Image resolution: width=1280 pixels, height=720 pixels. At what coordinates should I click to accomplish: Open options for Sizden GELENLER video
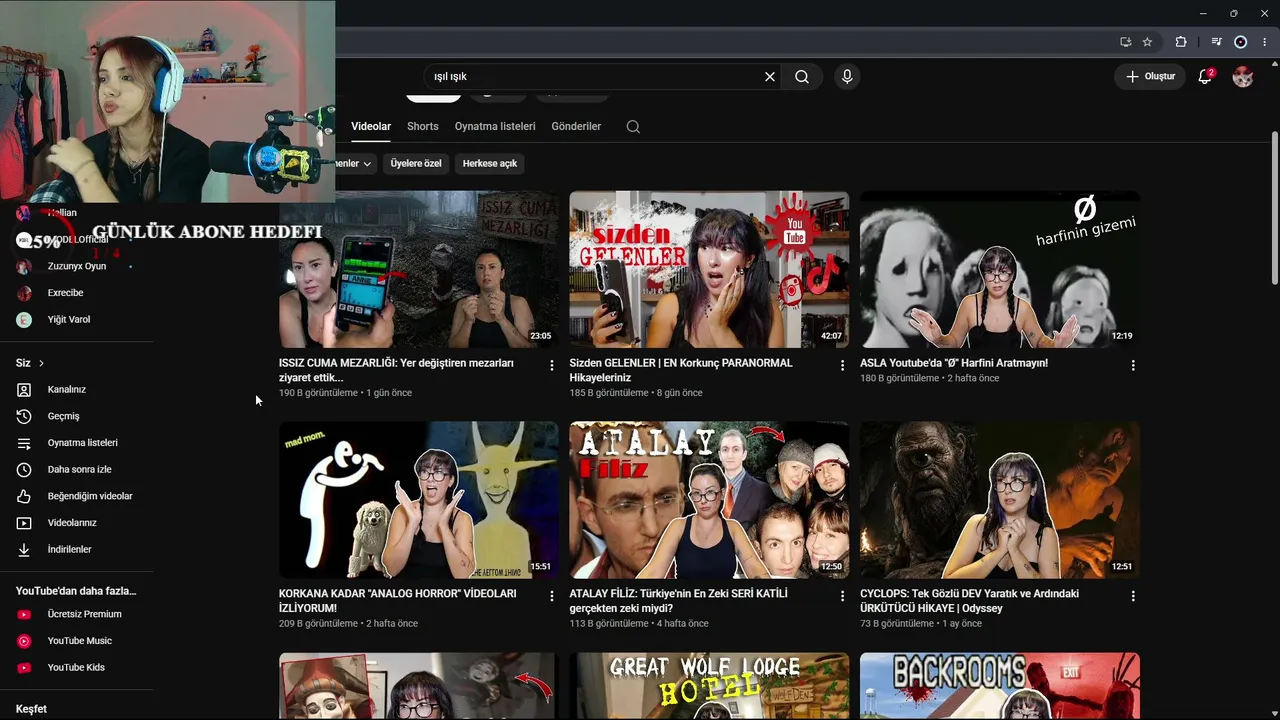(842, 366)
